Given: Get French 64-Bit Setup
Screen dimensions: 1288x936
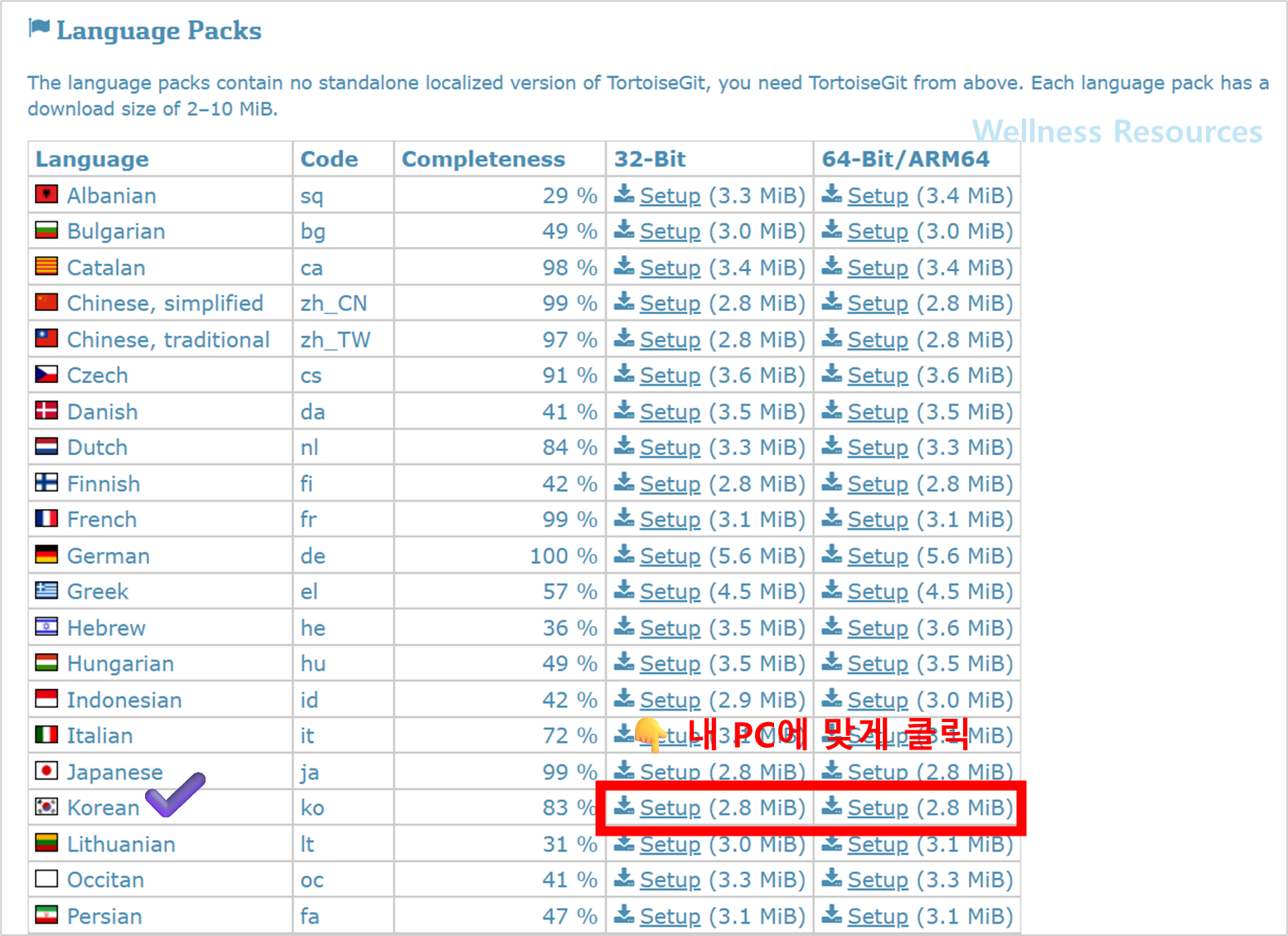Looking at the screenshot, I should (878, 520).
